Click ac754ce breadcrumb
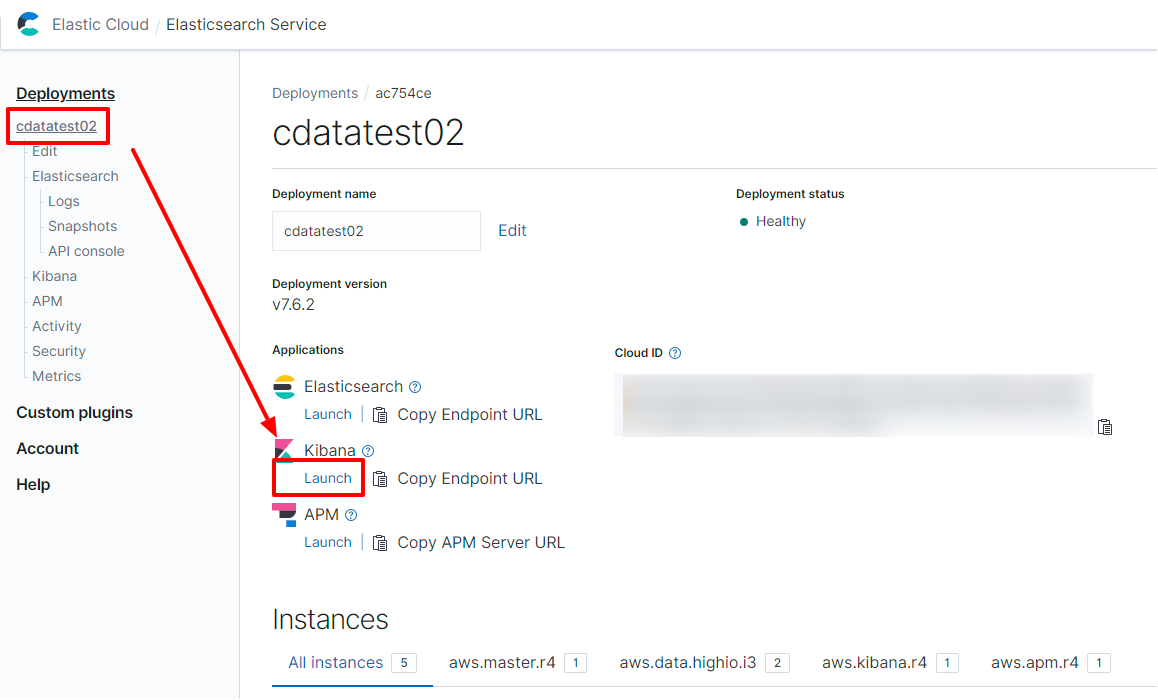 click(x=403, y=94)
